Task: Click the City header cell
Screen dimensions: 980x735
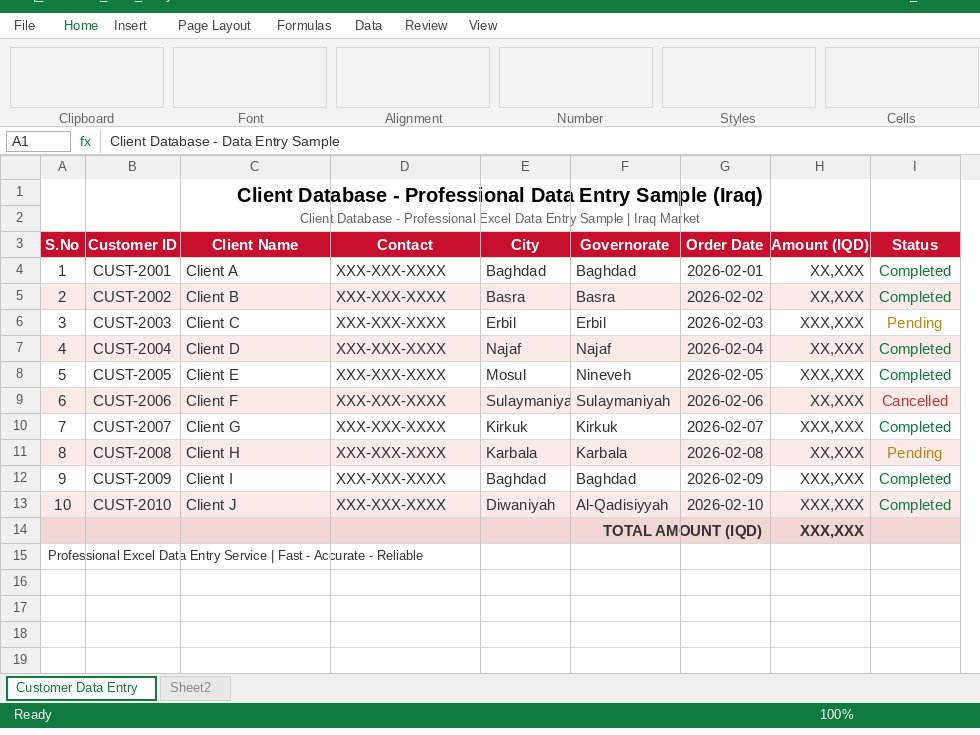Action: (525, 244)
